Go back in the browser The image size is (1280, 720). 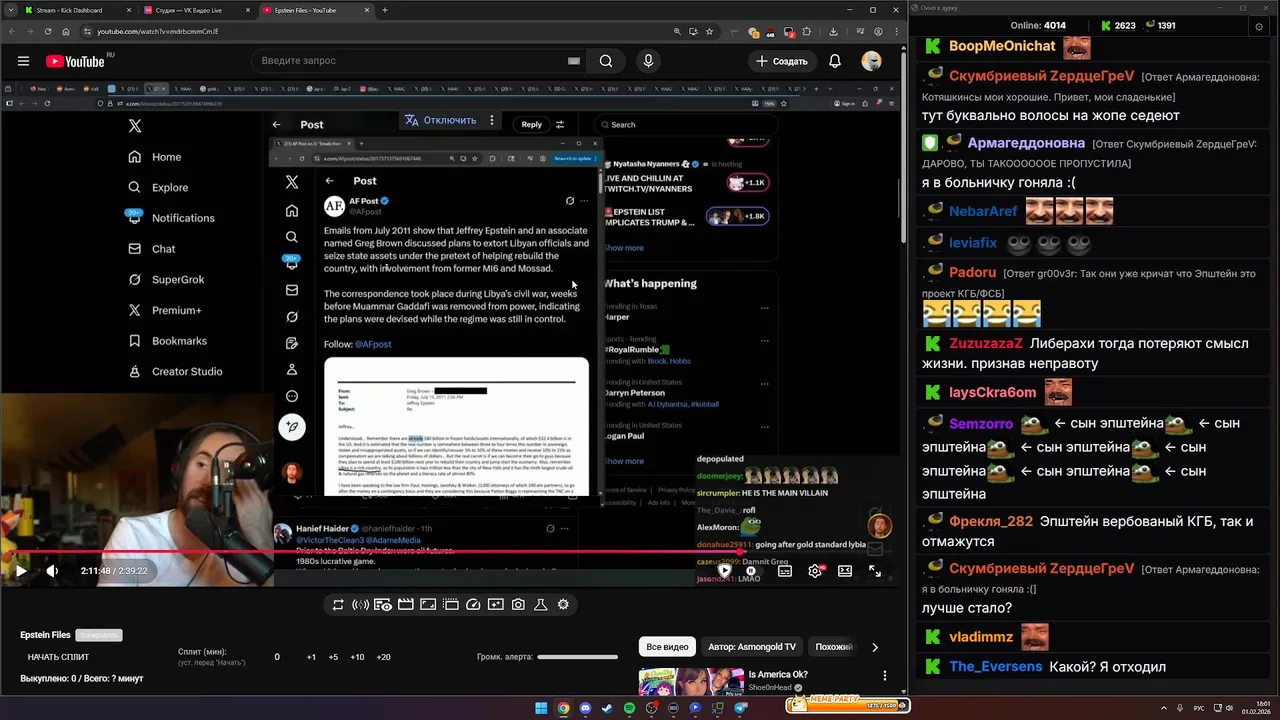[12, 31]
